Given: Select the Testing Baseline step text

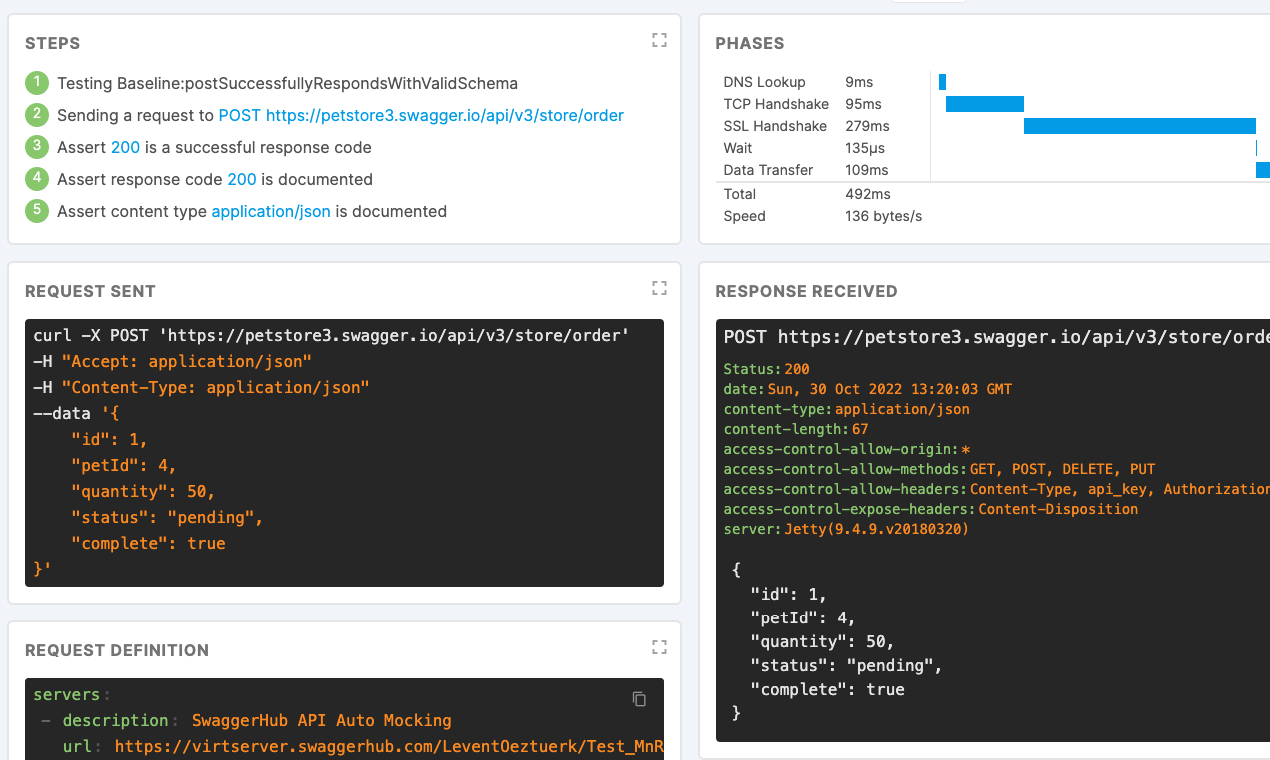Looking at the screenshot, I should [287, 84].
